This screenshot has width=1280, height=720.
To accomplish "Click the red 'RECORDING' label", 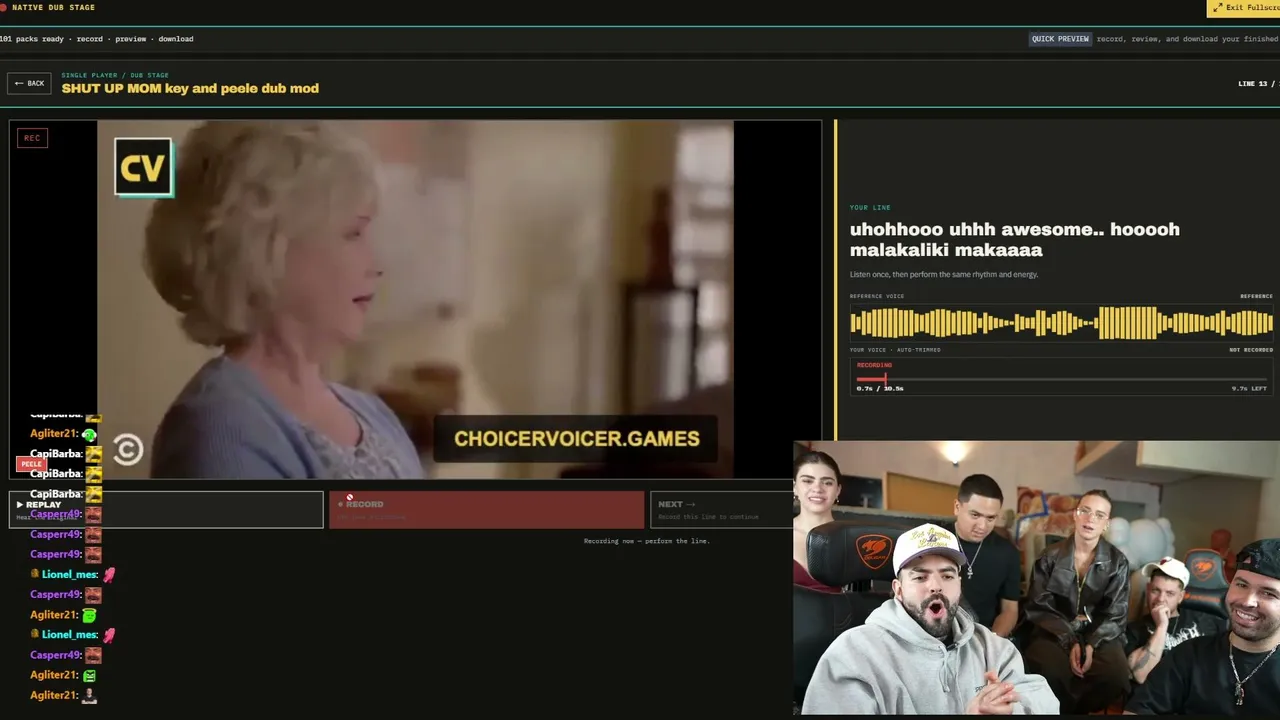I will point(874,365).
